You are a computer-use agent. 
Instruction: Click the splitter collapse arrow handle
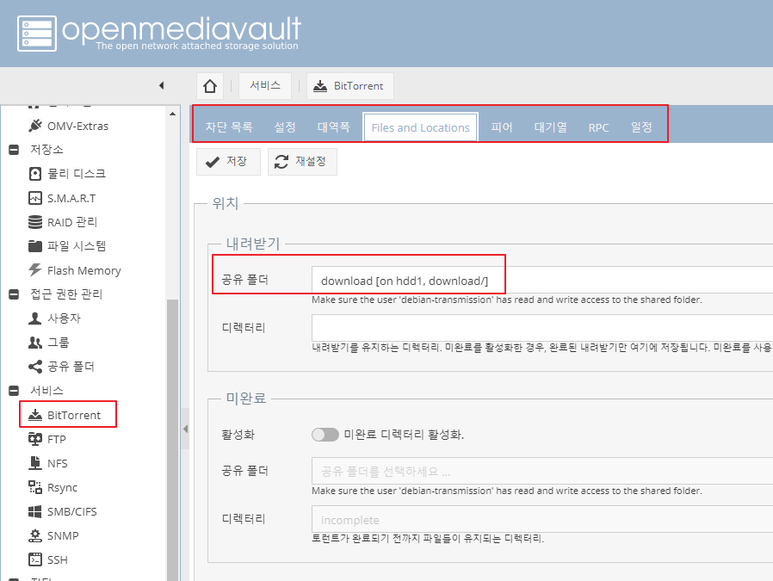pyautogui.click(x=185, y=429)
